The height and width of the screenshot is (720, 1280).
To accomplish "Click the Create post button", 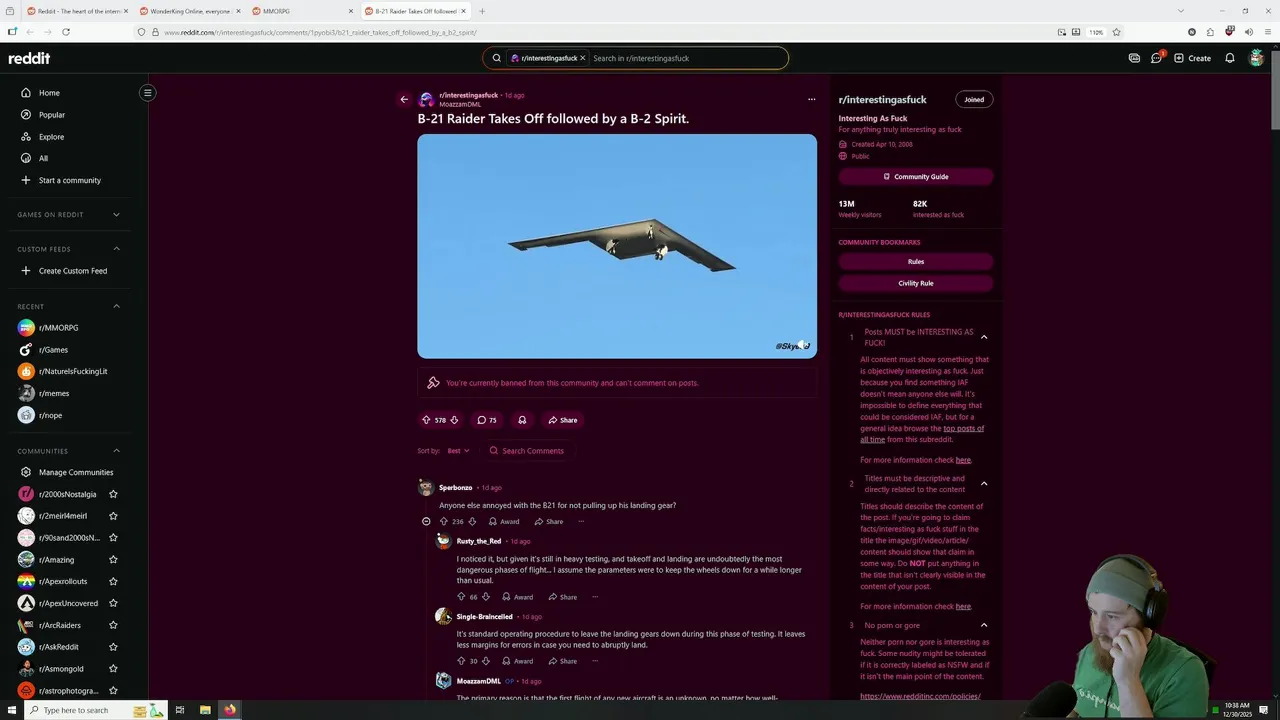I will point(1192,58).
